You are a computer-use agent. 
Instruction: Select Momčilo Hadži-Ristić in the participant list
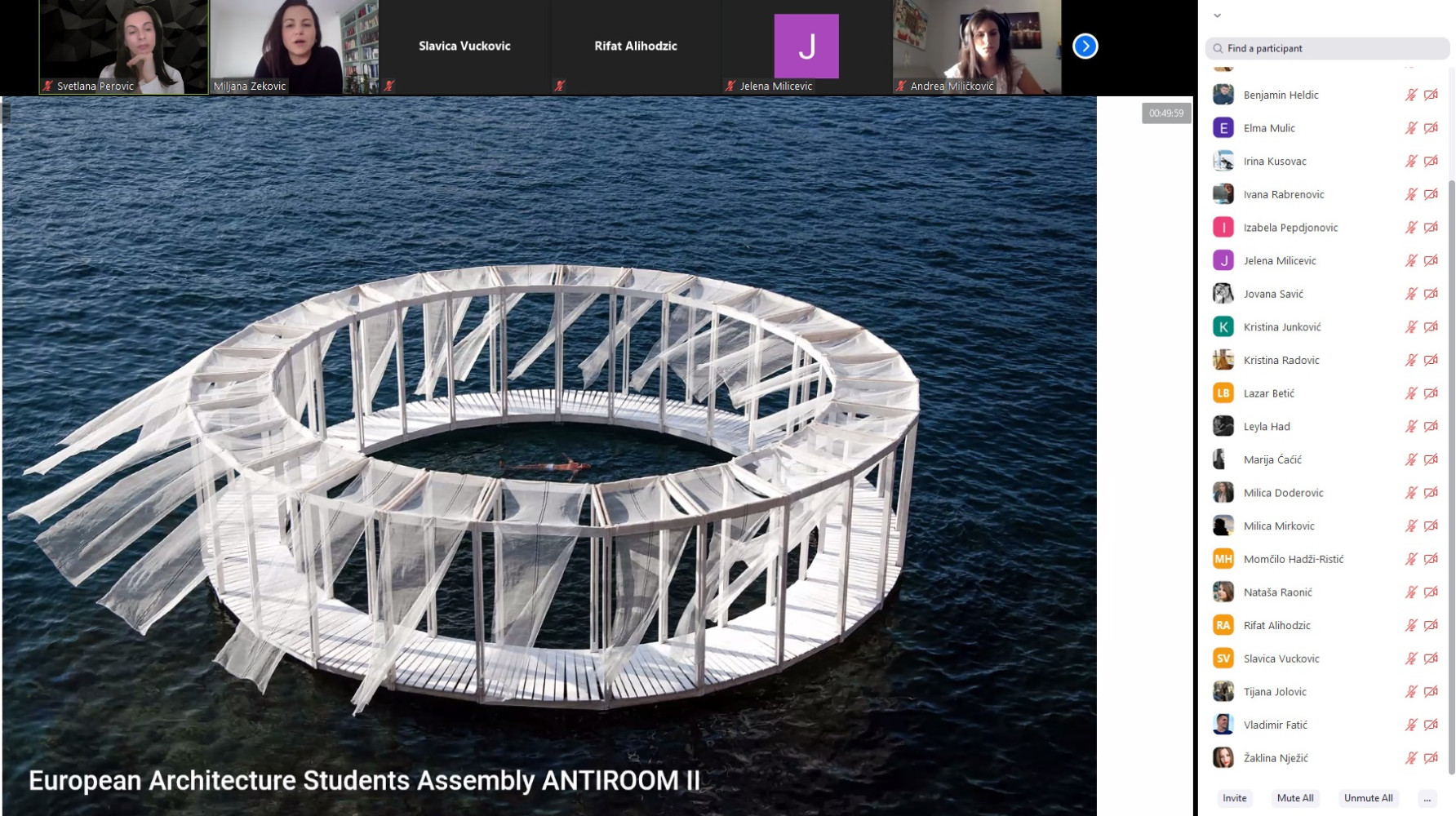1293,559
